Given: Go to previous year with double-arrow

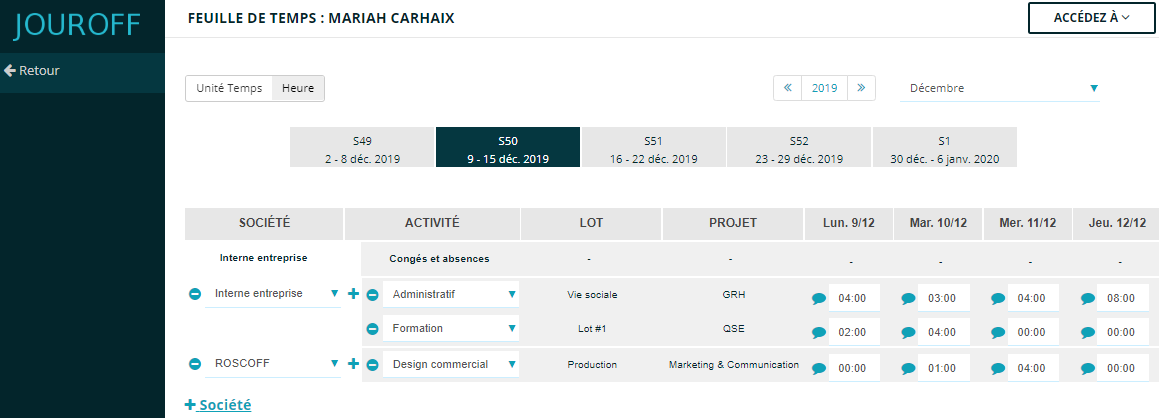Looking at the screenshot, I should coord(788,88).
